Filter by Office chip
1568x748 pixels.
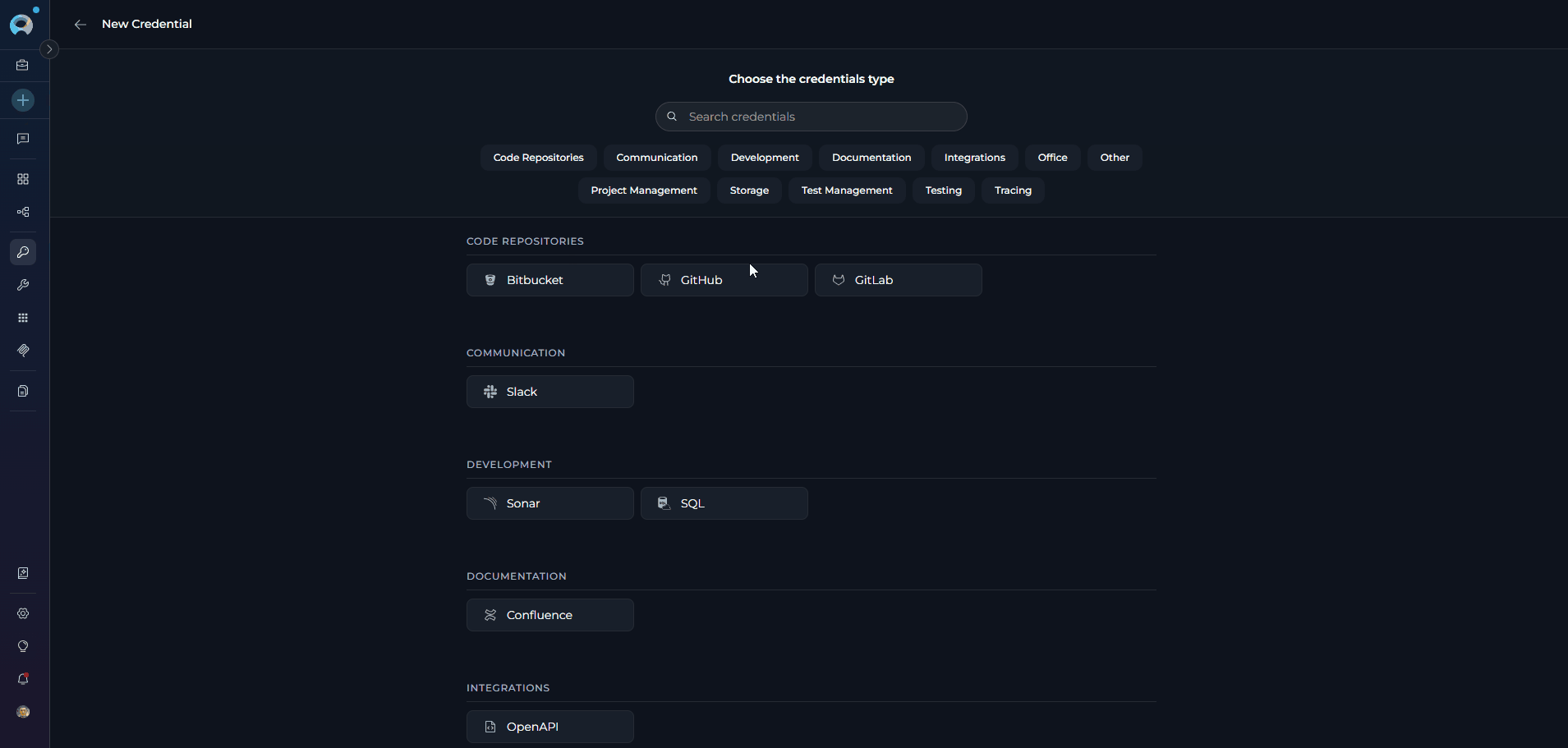1052,158
